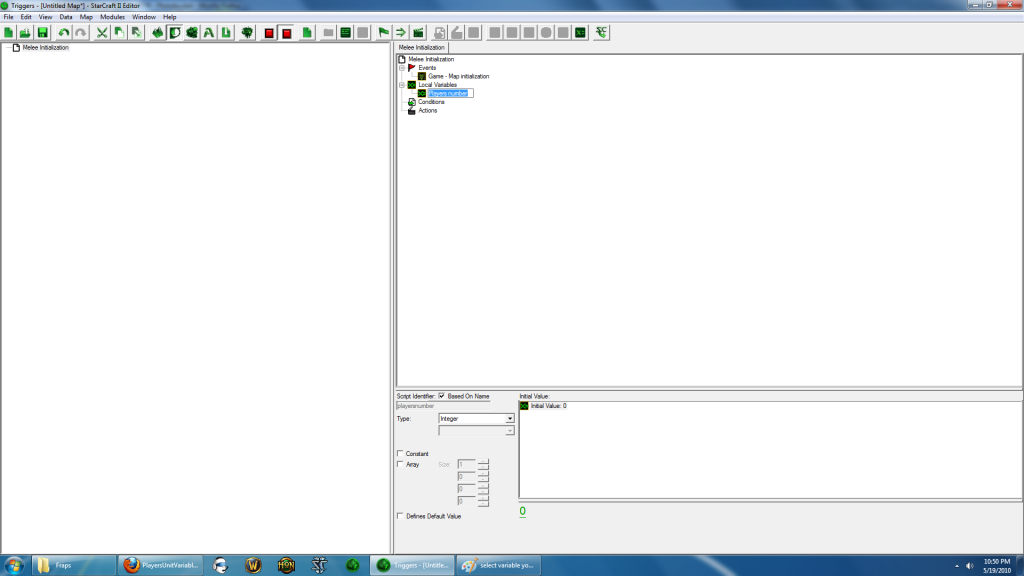This screenshot has height=576, width=1024.
Task: Open the Import module icon
Action: pyautogui.click(x=226, y=33)
